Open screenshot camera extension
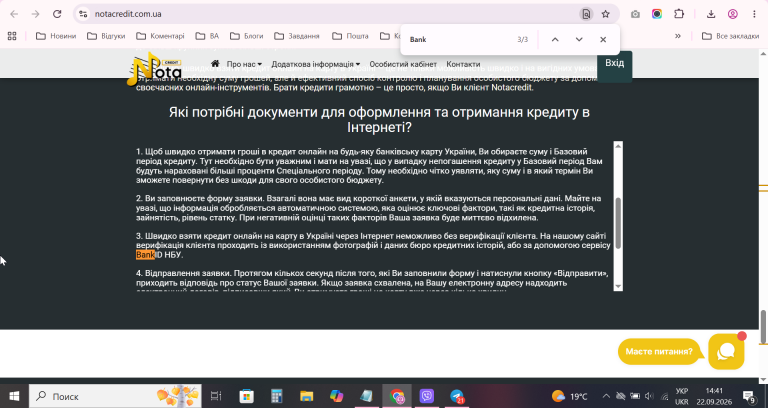The height and width of the screenshot is (408, 768). tap(635, 14)
